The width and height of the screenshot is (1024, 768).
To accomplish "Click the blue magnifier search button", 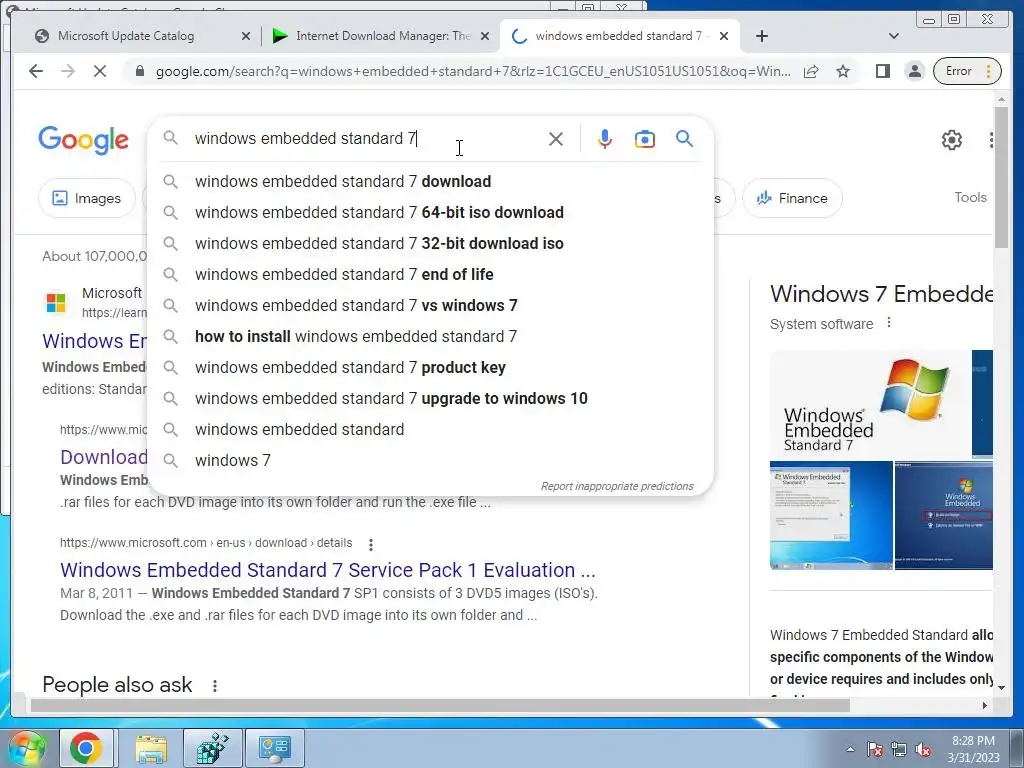I will click(x=684, y=138).
